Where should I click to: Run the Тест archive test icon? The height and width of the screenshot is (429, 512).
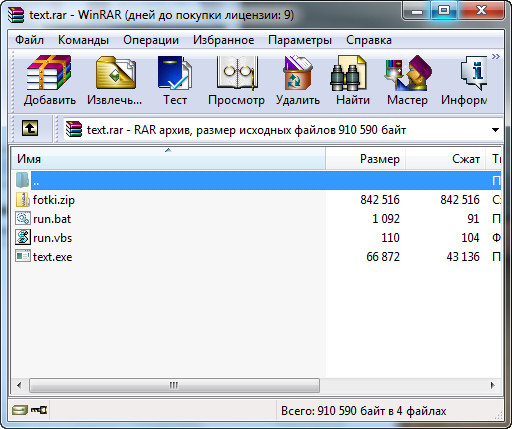tap(175, 73)
